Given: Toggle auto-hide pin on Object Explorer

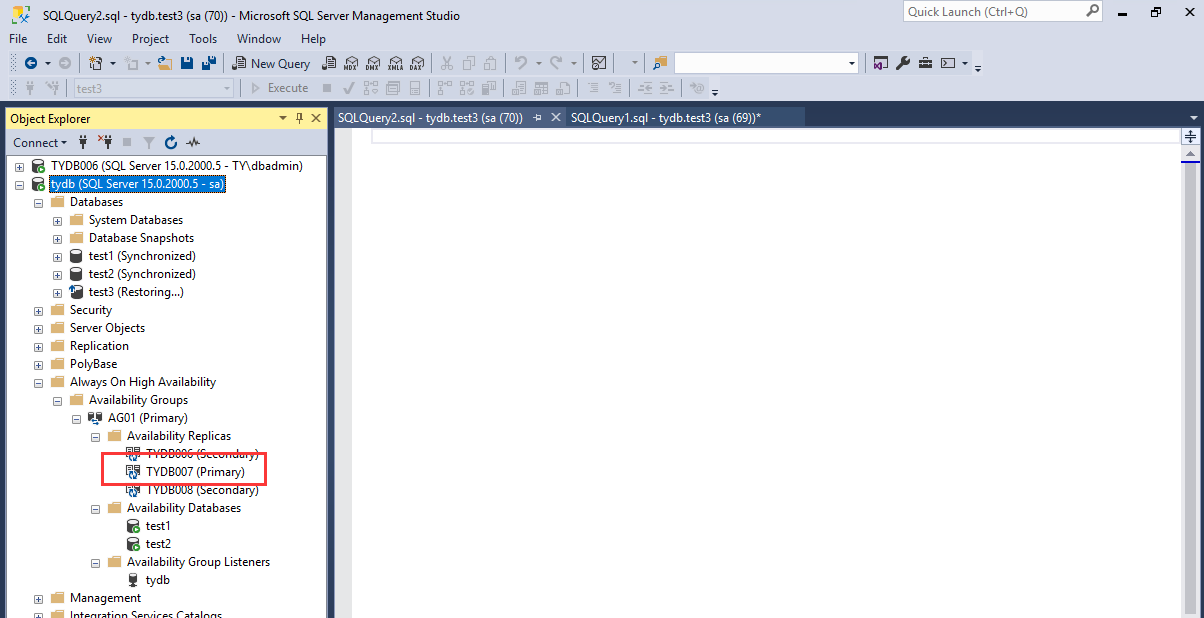Looking at the screenshot, I should click(299, 118).
